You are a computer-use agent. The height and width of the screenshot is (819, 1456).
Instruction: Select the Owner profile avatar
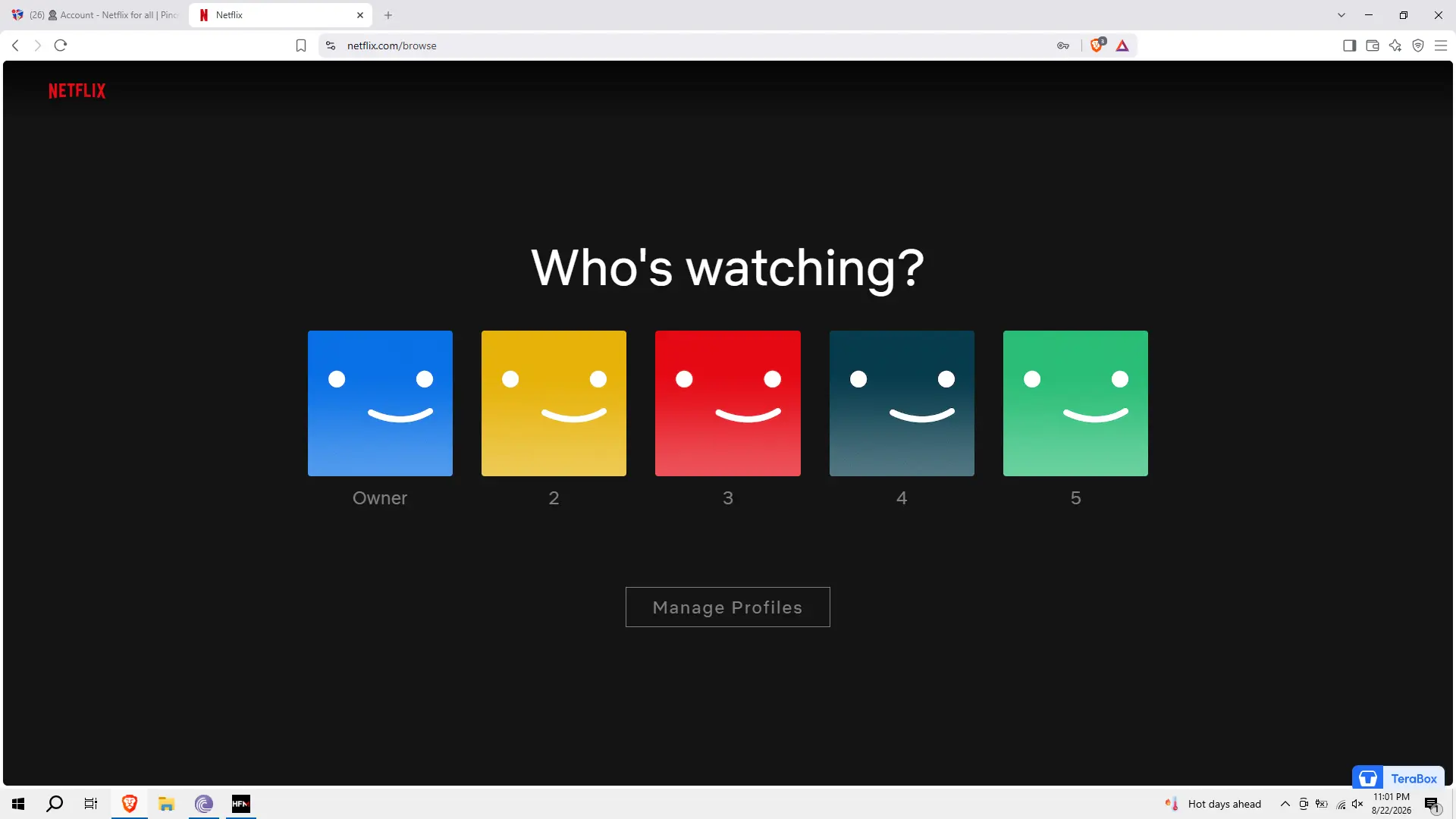click(380, 403)
